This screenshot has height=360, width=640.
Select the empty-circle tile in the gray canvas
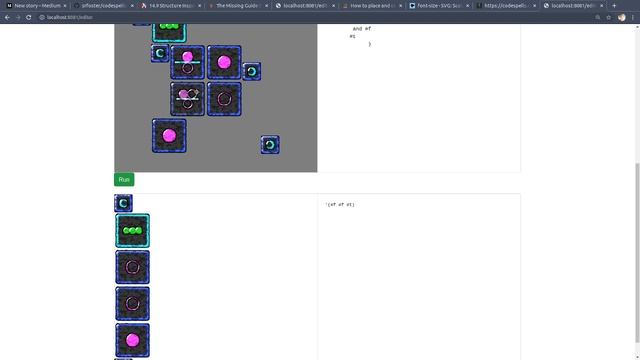click(x=224, y=99)
